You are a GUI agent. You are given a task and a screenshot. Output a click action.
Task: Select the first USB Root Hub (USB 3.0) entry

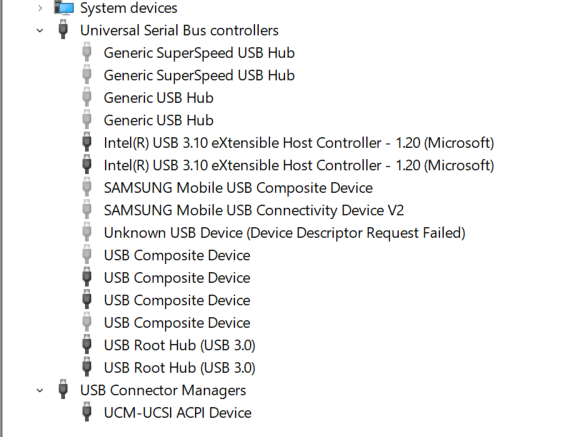click(x=179, y=345)
